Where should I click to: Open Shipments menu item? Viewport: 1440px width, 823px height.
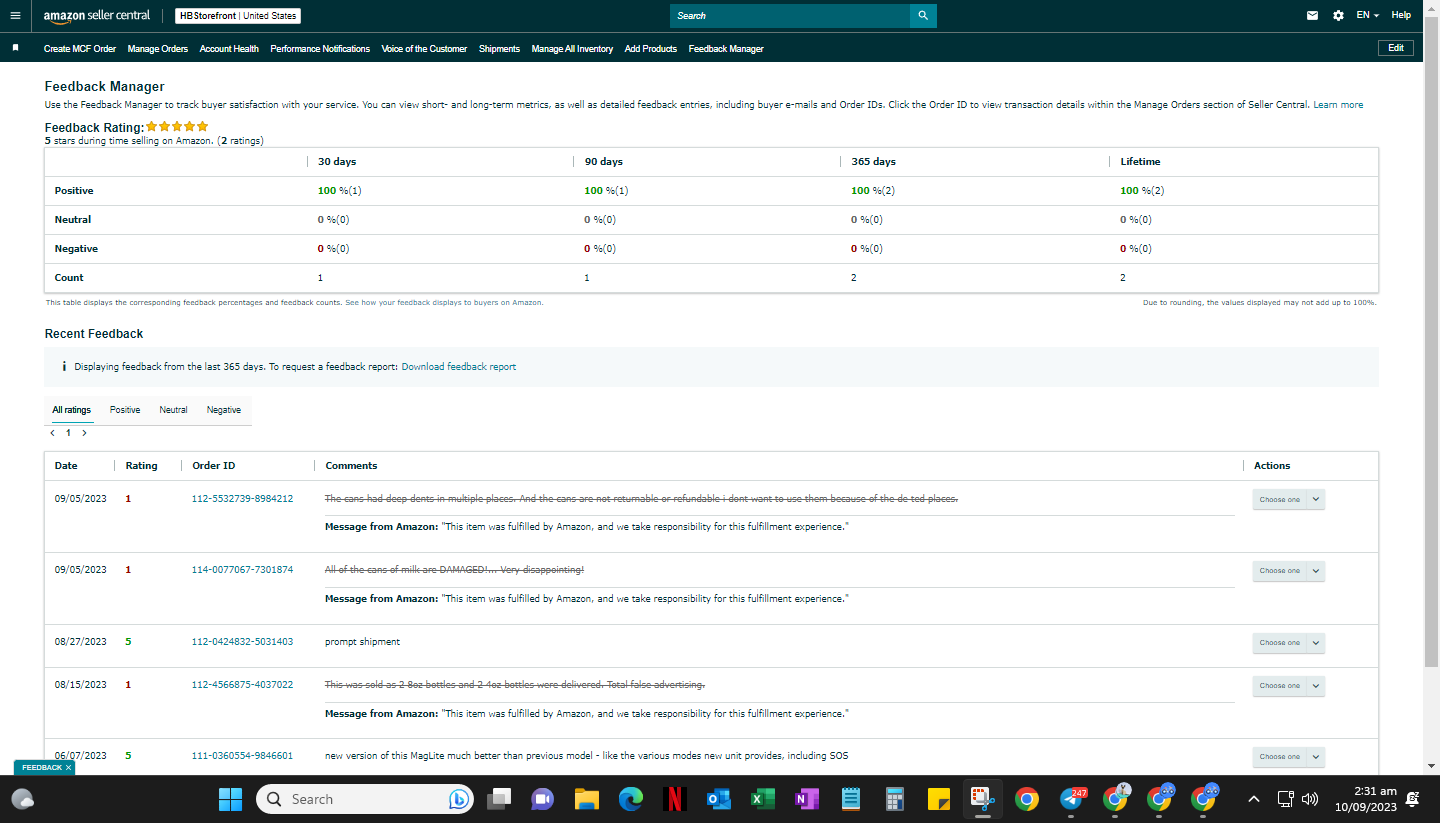[499, 49]
